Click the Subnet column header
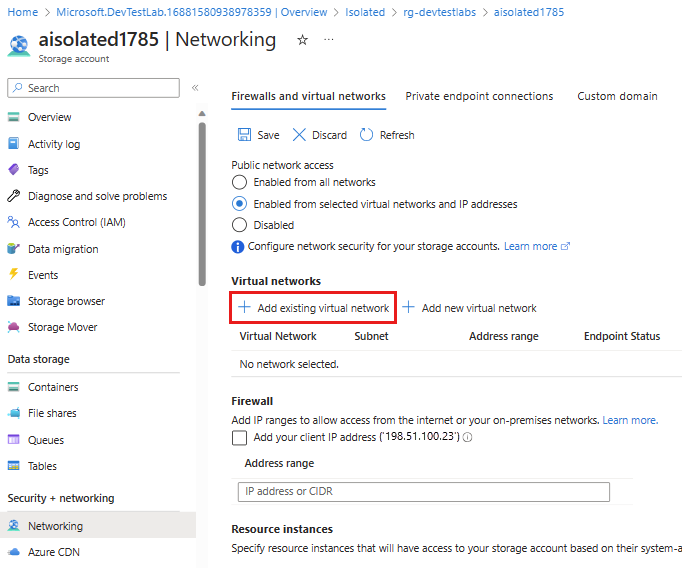This screenshot has width=682, height=568. (x=371, y=336)
